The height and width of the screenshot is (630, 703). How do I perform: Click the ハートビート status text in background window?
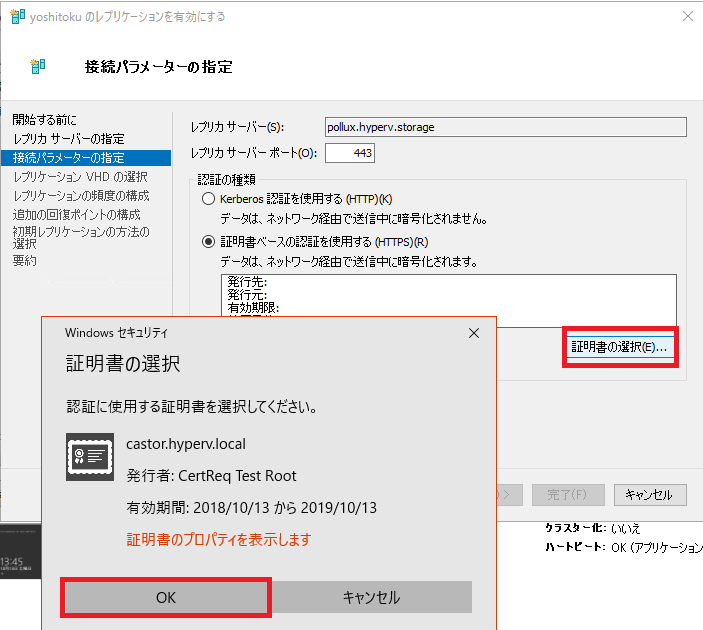point(624,547)
